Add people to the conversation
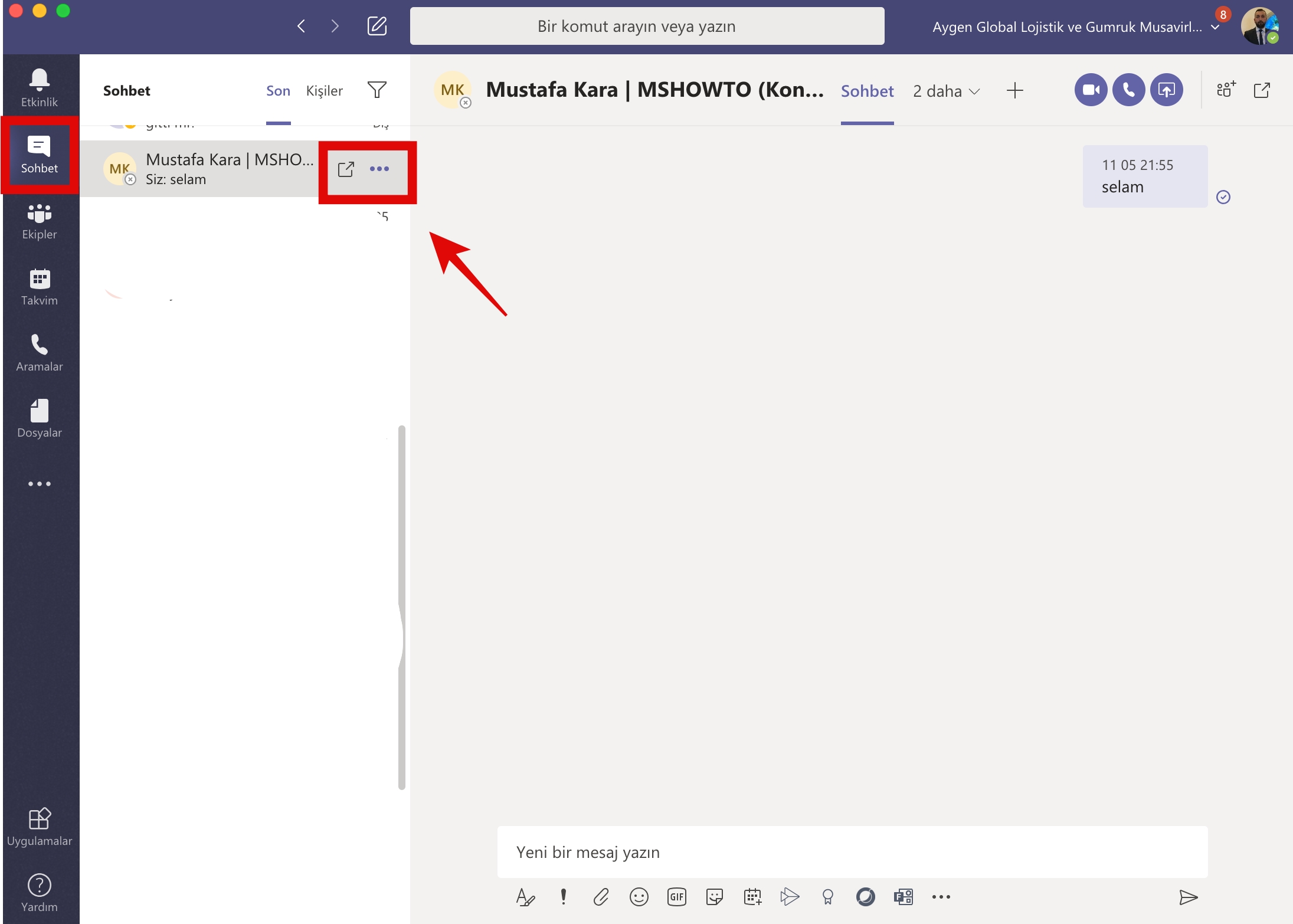This screenshot has height=924, width=1293. tap(1226, 90)
